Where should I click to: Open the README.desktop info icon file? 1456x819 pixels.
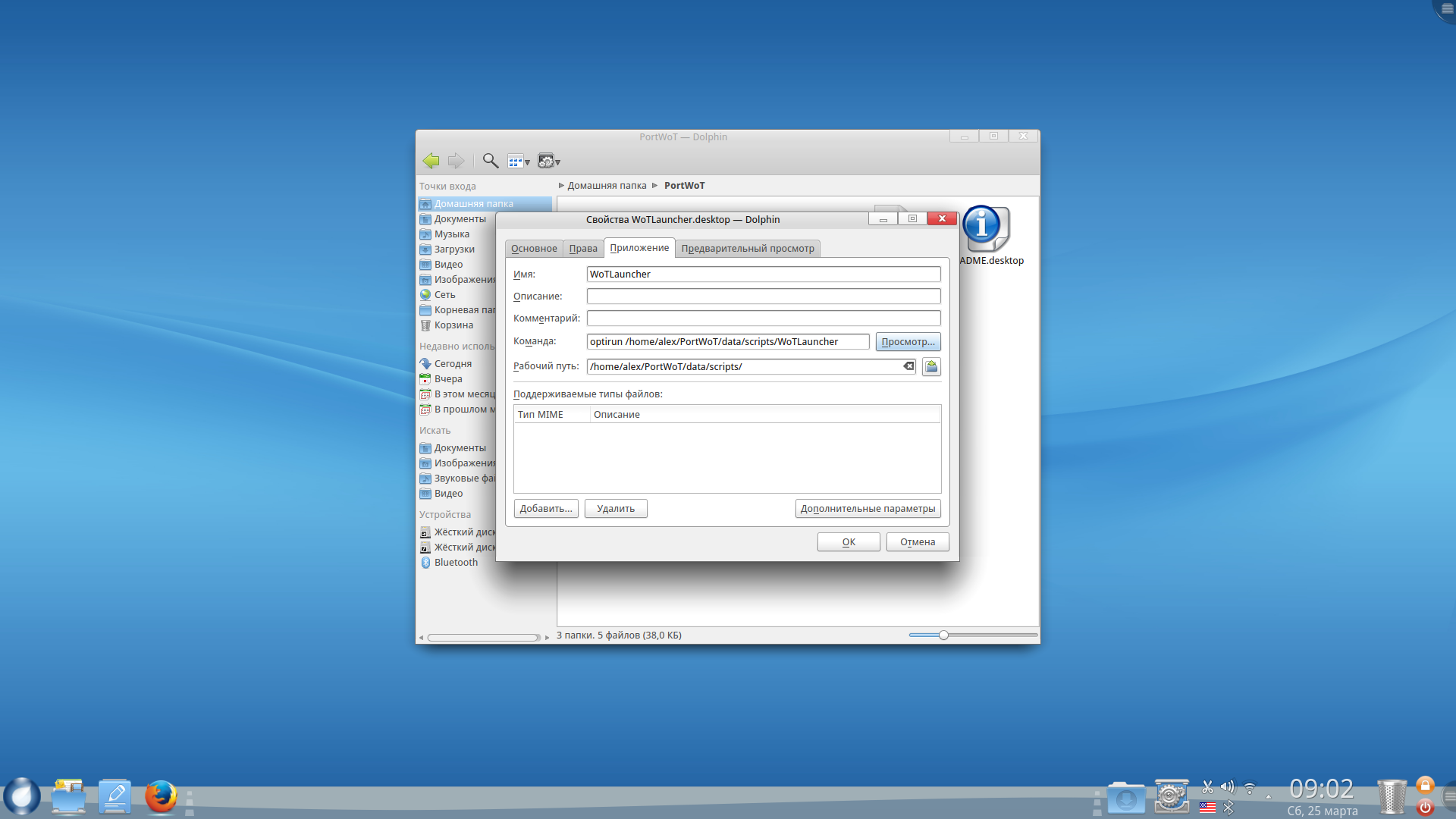984,228
